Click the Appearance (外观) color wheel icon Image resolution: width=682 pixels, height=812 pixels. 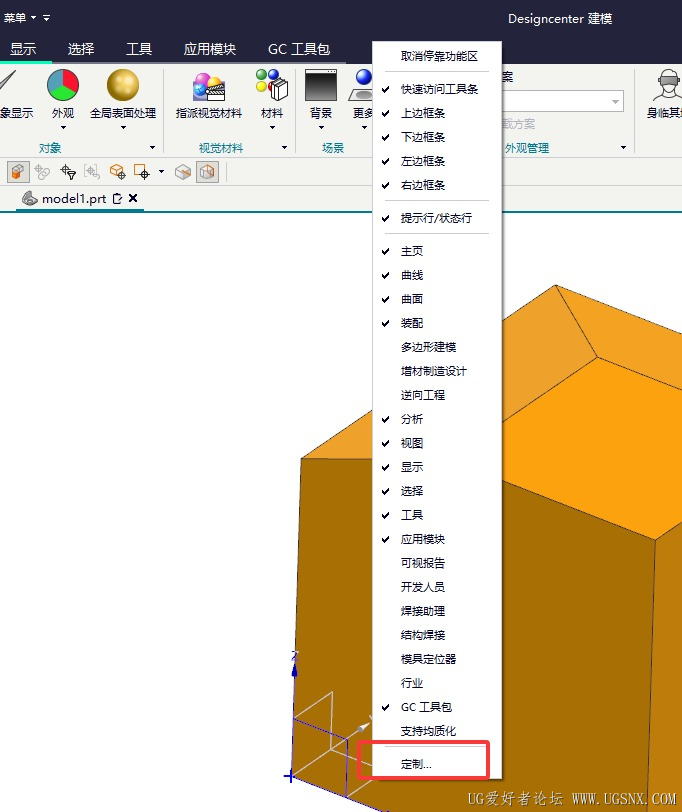63,85
